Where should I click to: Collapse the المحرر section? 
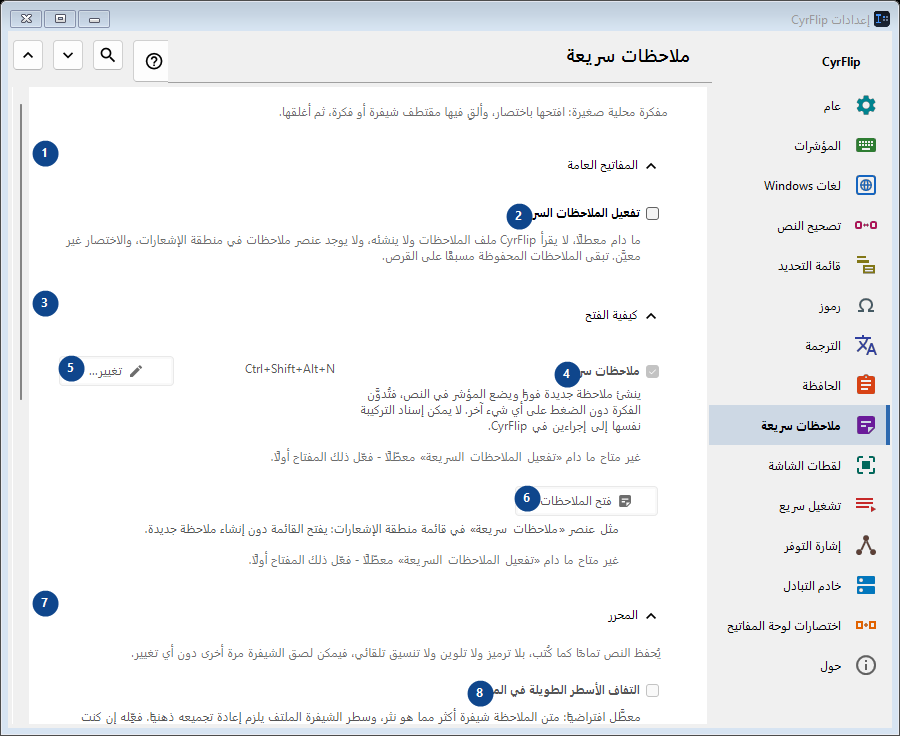(651, 616)
